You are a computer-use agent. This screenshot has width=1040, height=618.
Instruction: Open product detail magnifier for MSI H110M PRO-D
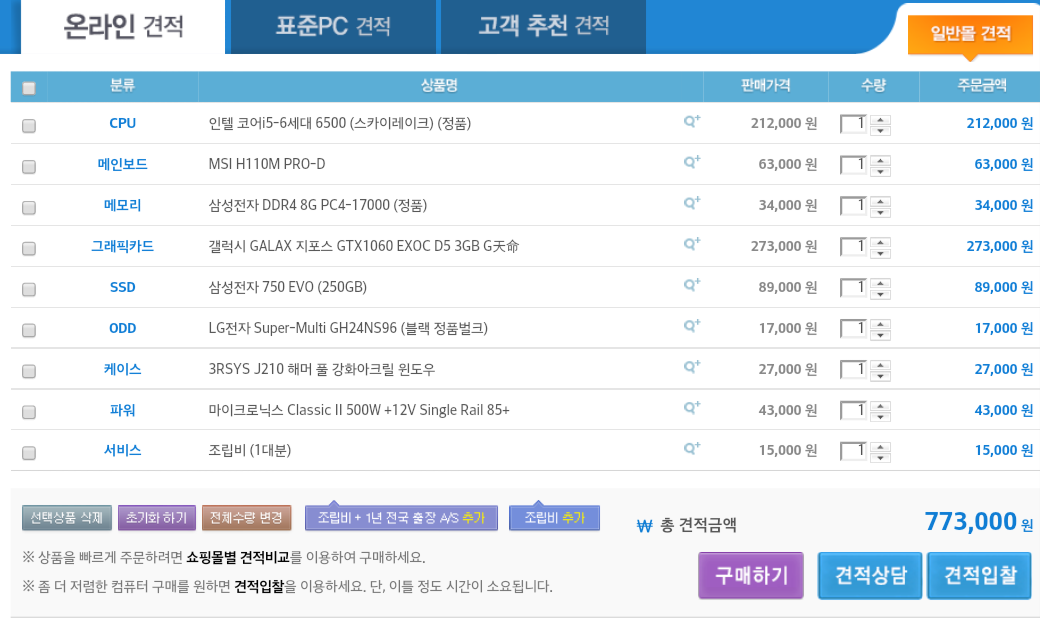(x=691, y=163)
